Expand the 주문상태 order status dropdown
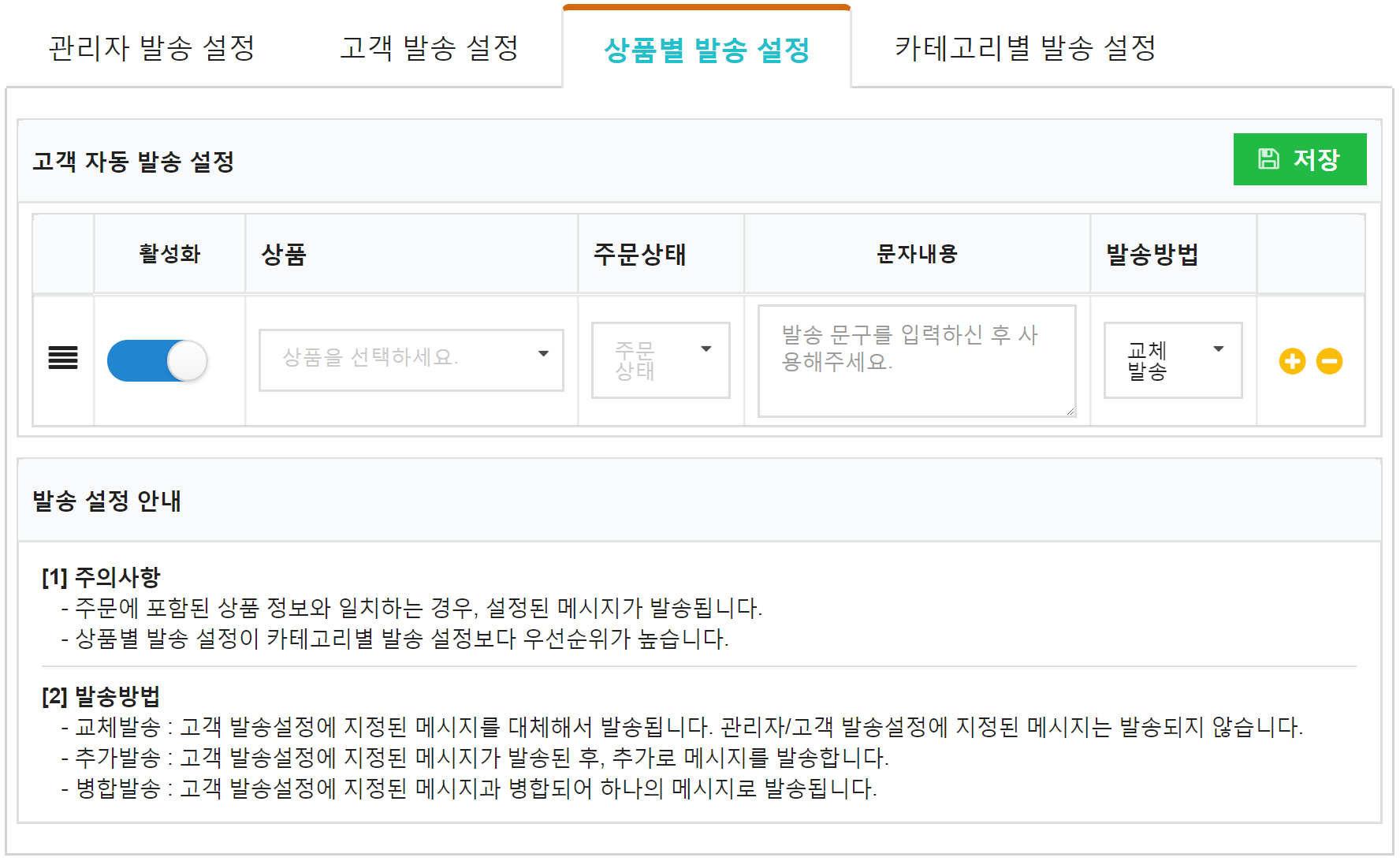Viewport: 1400px width, 861px height. click(661, 360)
